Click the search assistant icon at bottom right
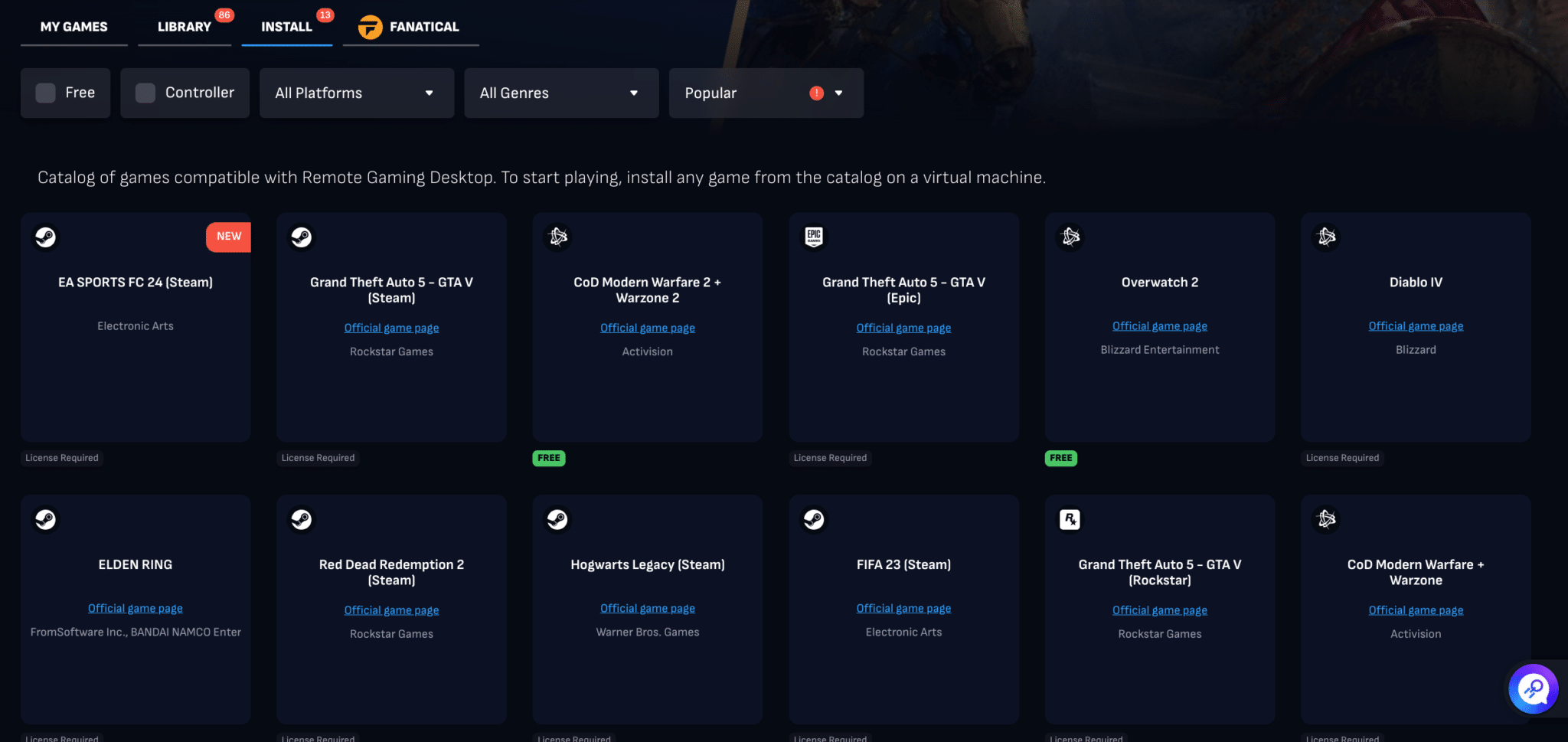 coord(1533,688)
